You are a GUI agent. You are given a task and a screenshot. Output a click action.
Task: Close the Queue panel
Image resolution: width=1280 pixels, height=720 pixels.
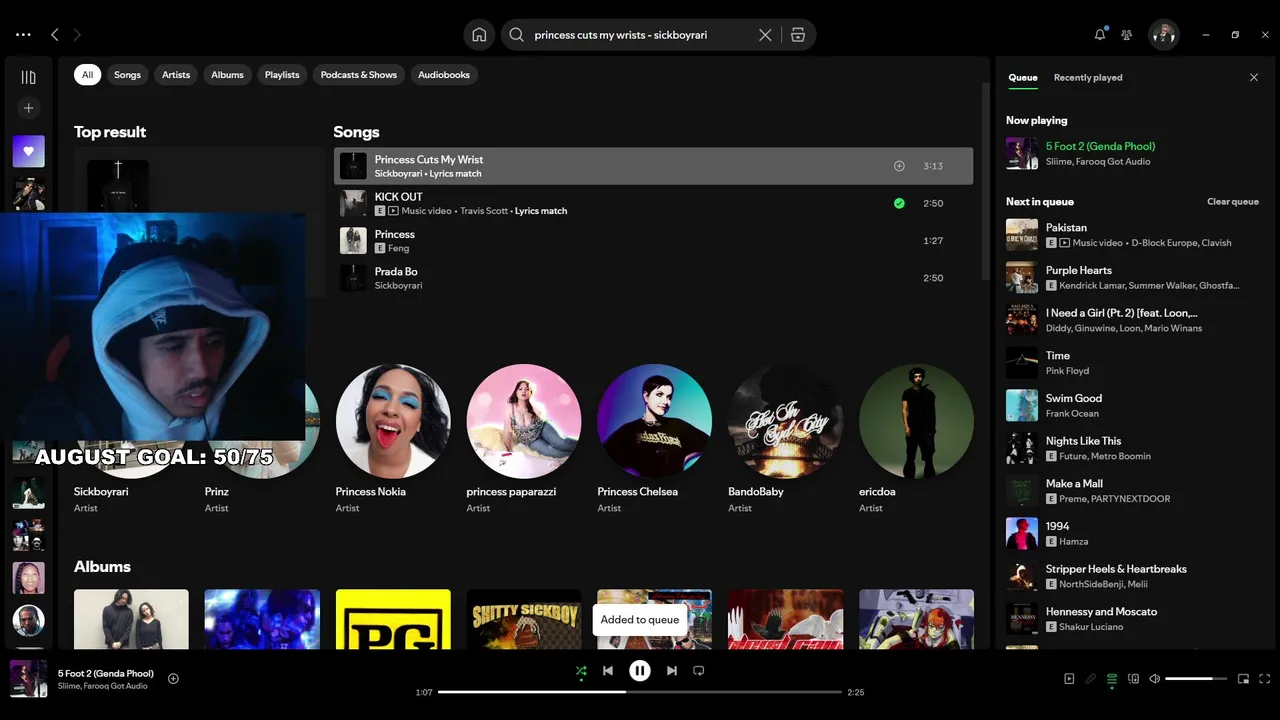[1254, 77]
